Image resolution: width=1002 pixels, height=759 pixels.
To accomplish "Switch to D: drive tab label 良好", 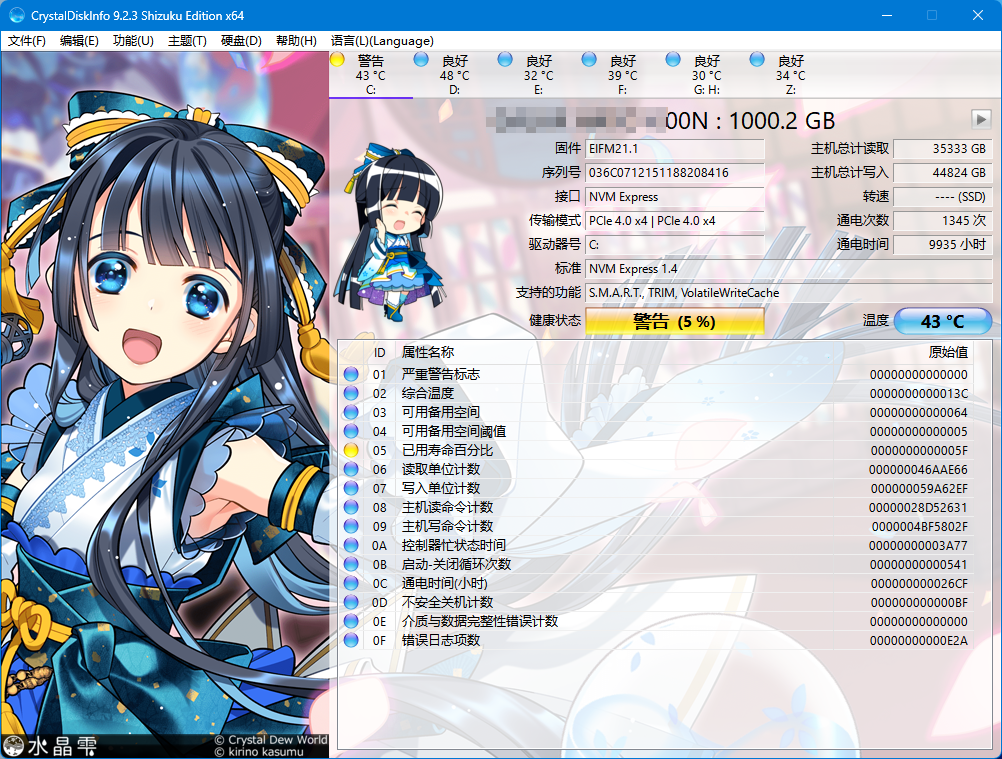I will 455,61.
